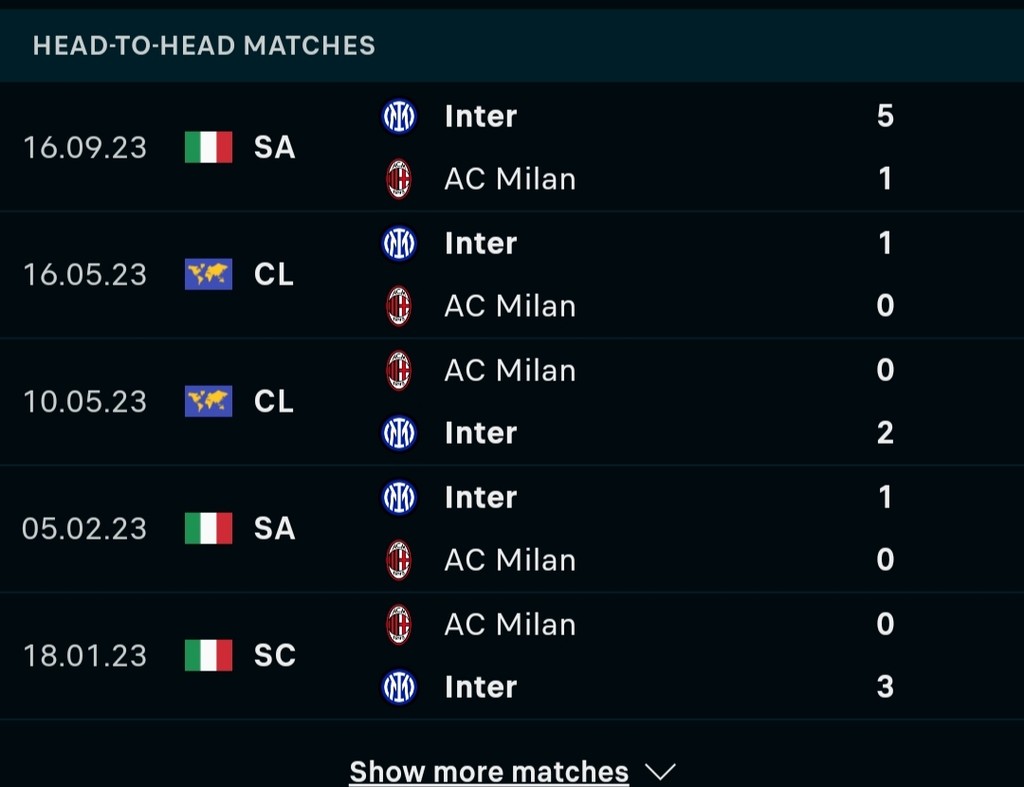
Task: Open the match dated 18.01.23
Action: coord(85,655)
